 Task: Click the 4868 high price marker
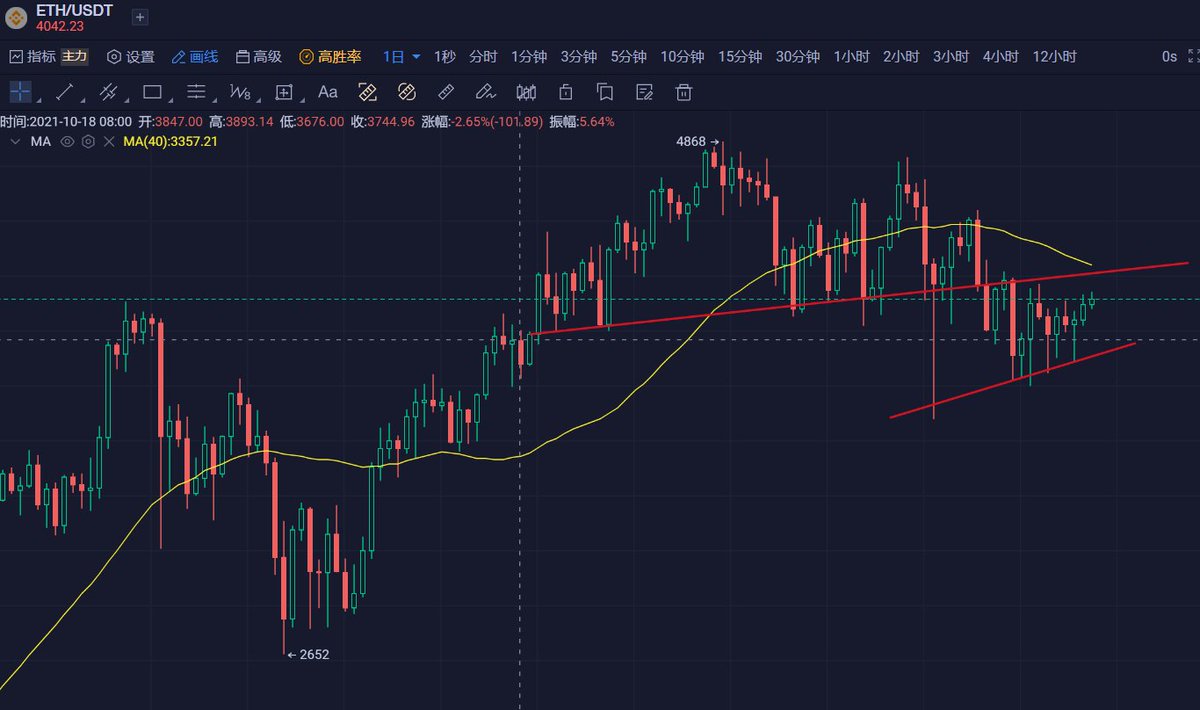pos(697,142)
